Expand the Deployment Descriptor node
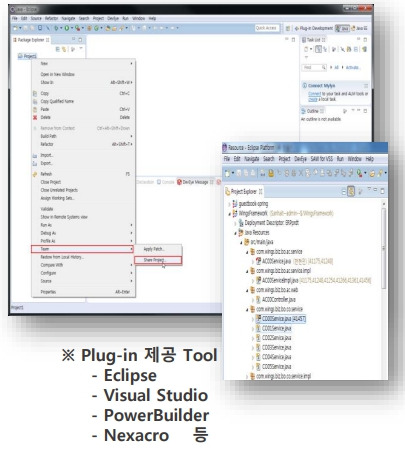This screenshot has height=458, width=405. coord(235,223)
